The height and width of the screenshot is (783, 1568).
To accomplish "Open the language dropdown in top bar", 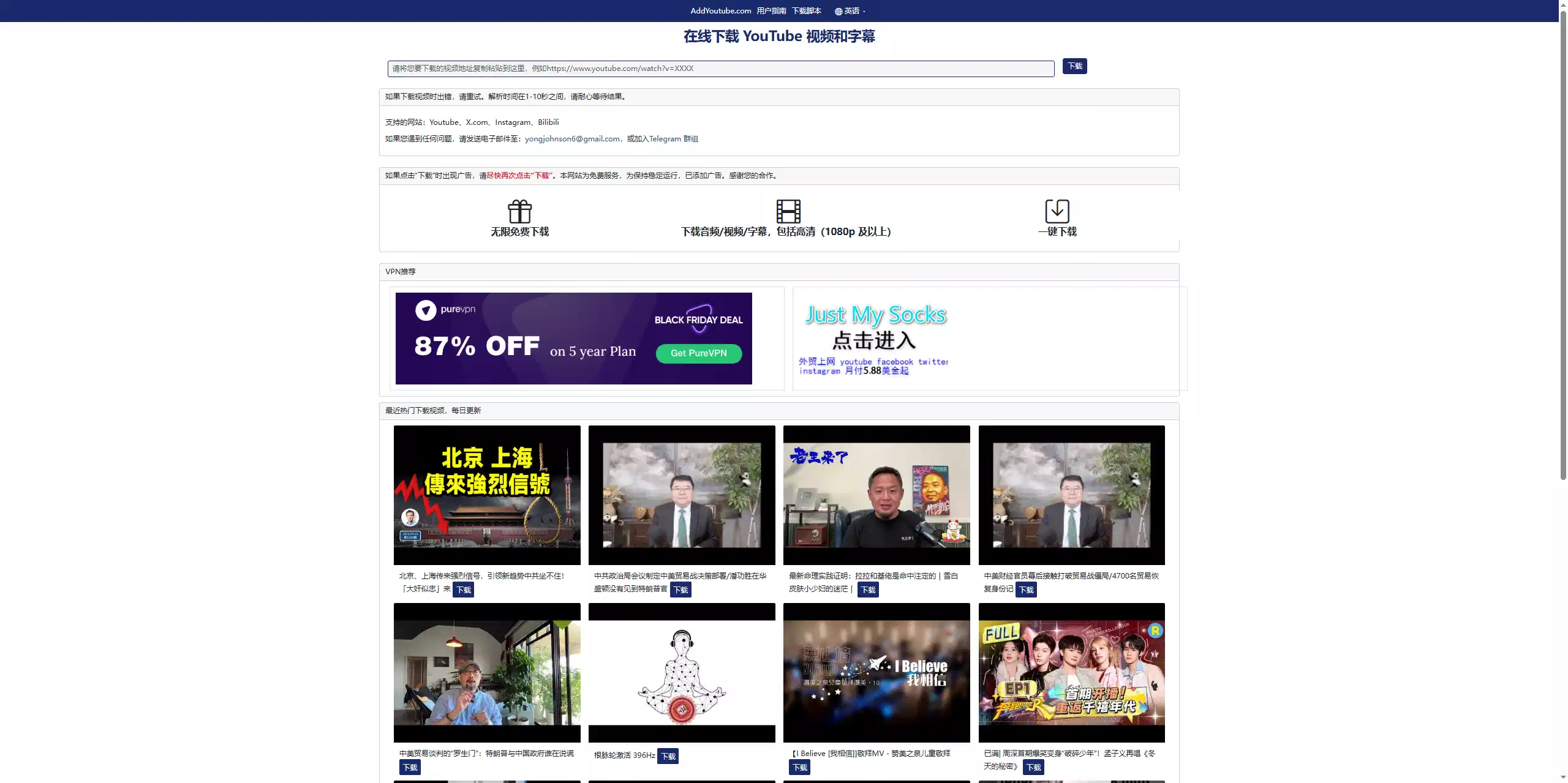I will pos(852,11).
